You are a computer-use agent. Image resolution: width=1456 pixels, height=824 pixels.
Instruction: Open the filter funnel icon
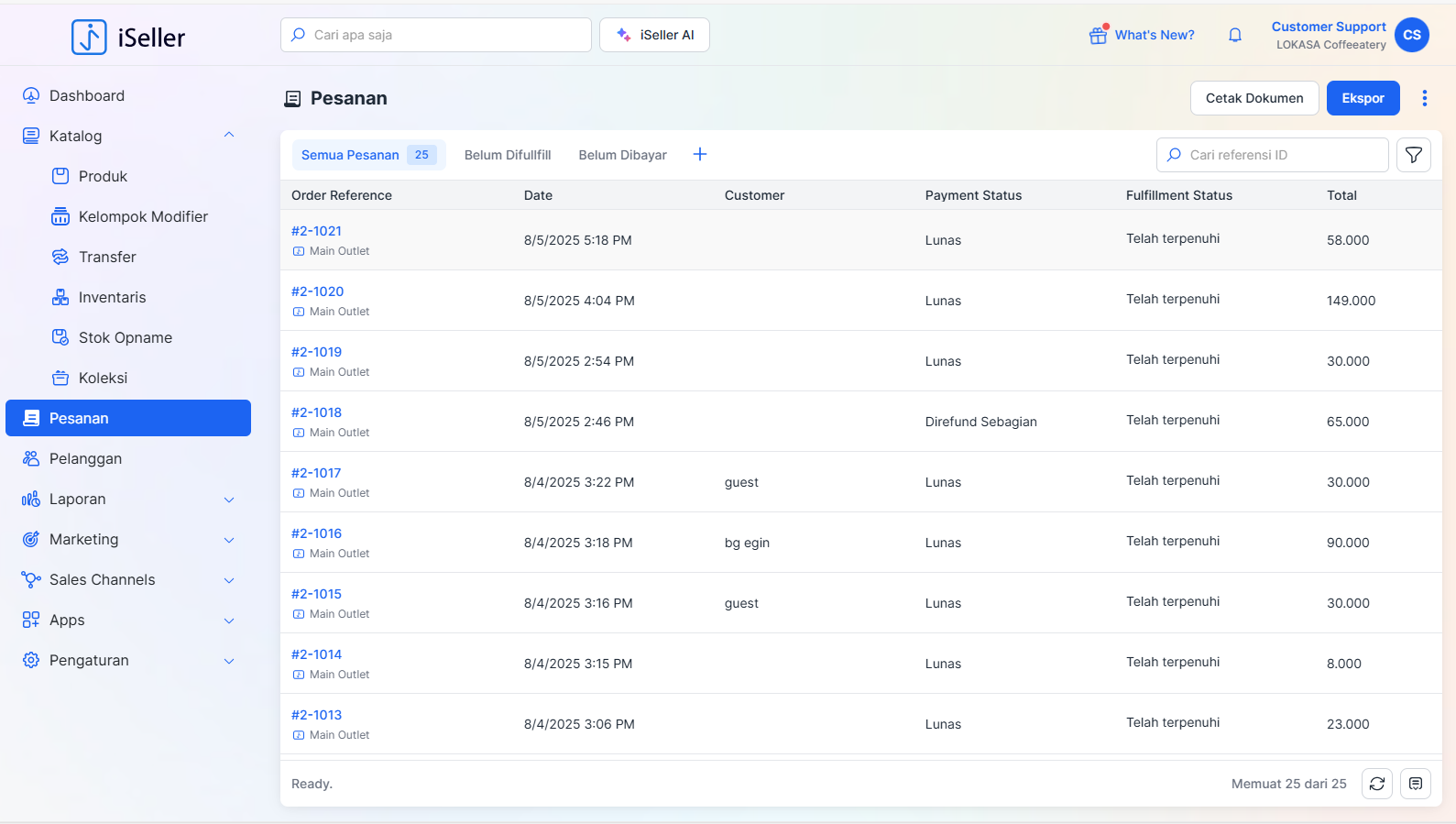coord(1414,155)
